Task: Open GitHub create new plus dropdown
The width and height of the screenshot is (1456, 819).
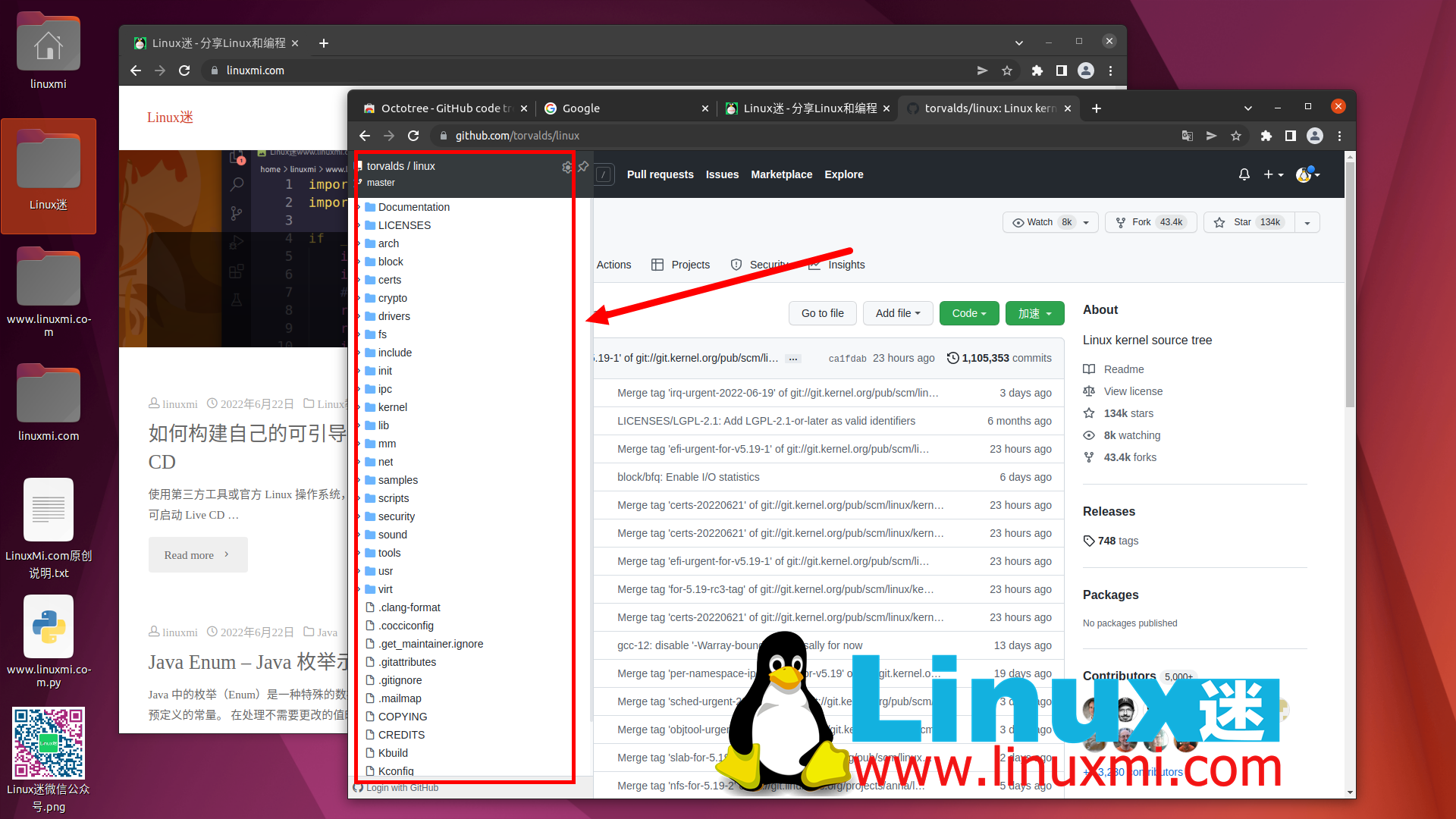Action: click(1273, 174)
